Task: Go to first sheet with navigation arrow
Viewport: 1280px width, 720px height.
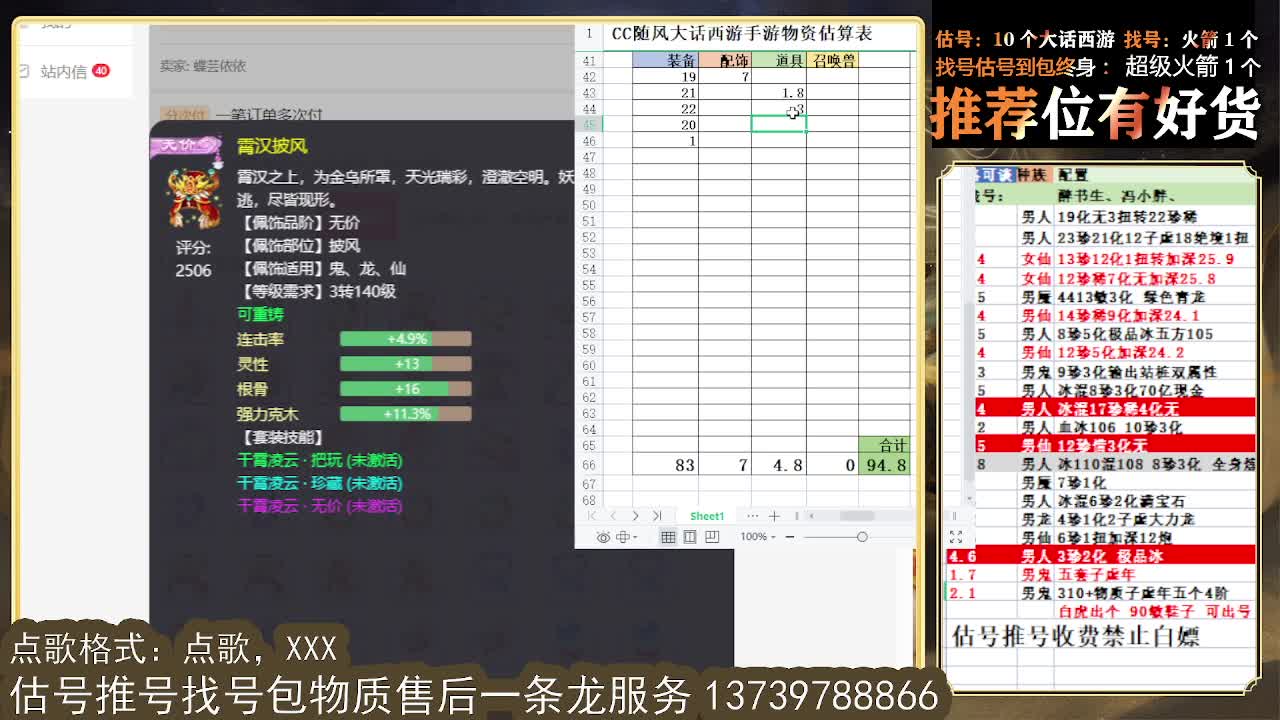Action: coord(592,516)
